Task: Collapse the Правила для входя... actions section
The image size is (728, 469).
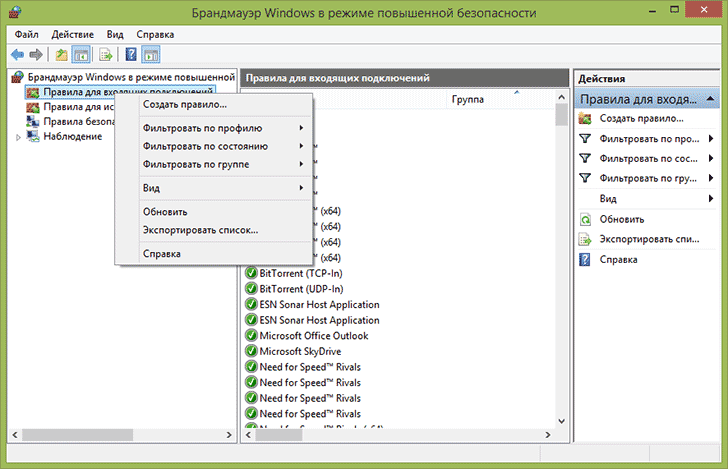Action: click(x=710, y=99)
